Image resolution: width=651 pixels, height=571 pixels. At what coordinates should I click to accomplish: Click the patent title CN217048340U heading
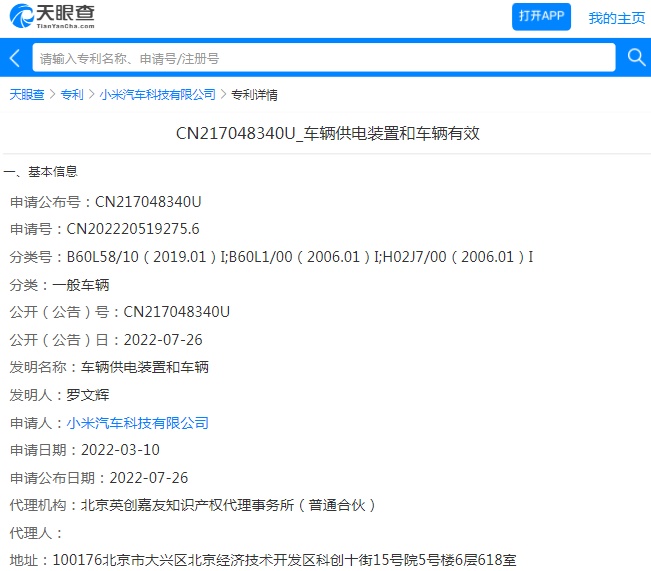(328, 133)
